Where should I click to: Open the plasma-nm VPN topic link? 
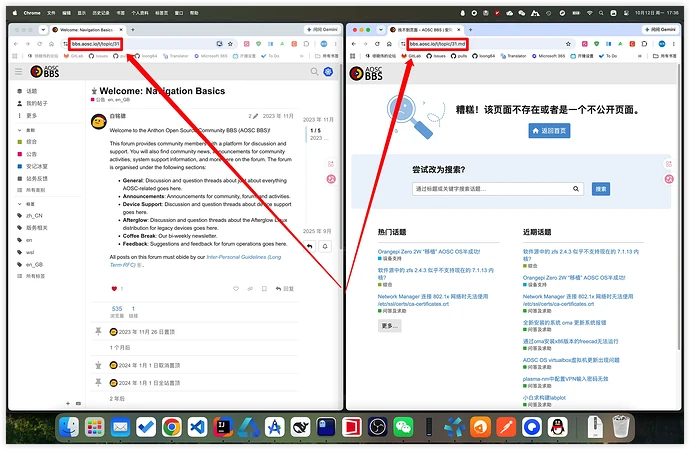point(565,379)
